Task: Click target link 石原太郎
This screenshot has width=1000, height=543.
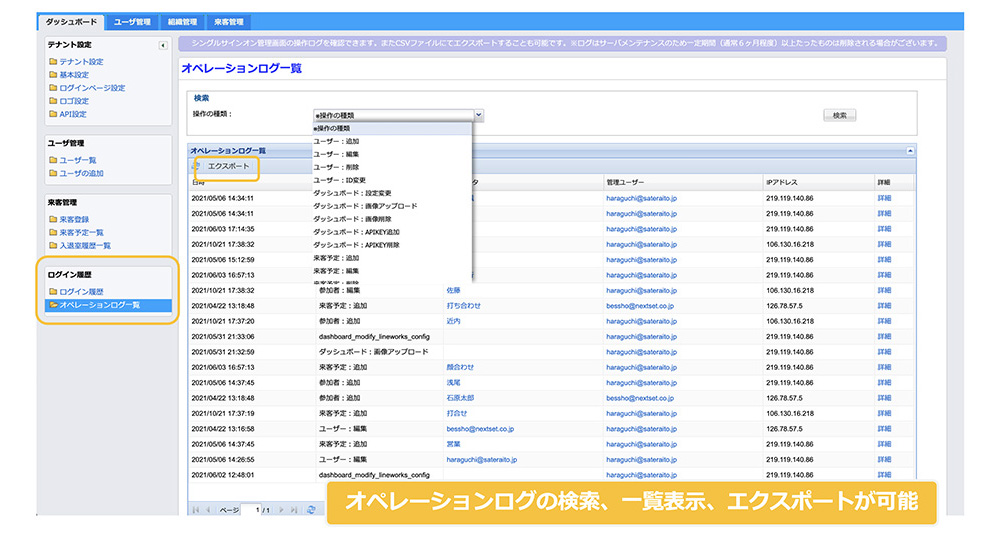Action: tap(460, 398)
